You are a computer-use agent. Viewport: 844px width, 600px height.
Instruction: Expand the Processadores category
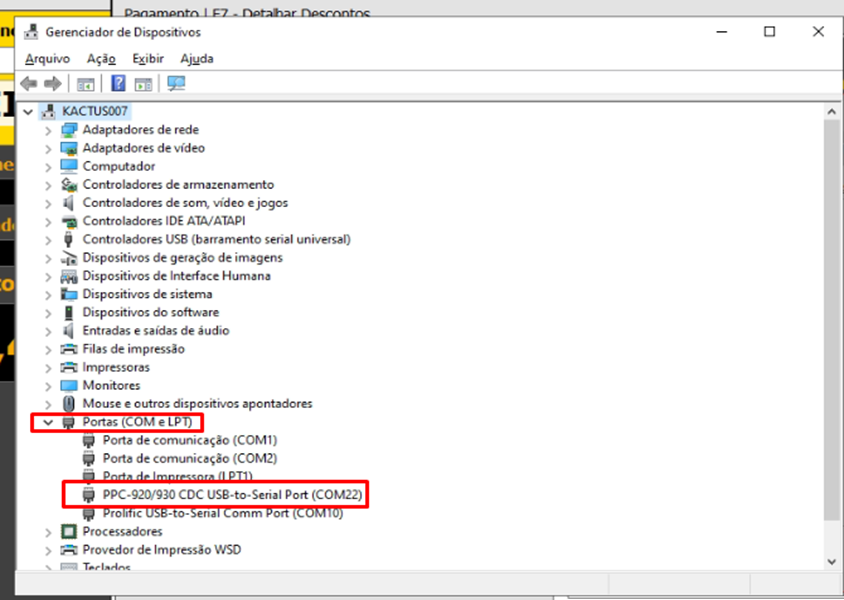[x=48, y=532]
